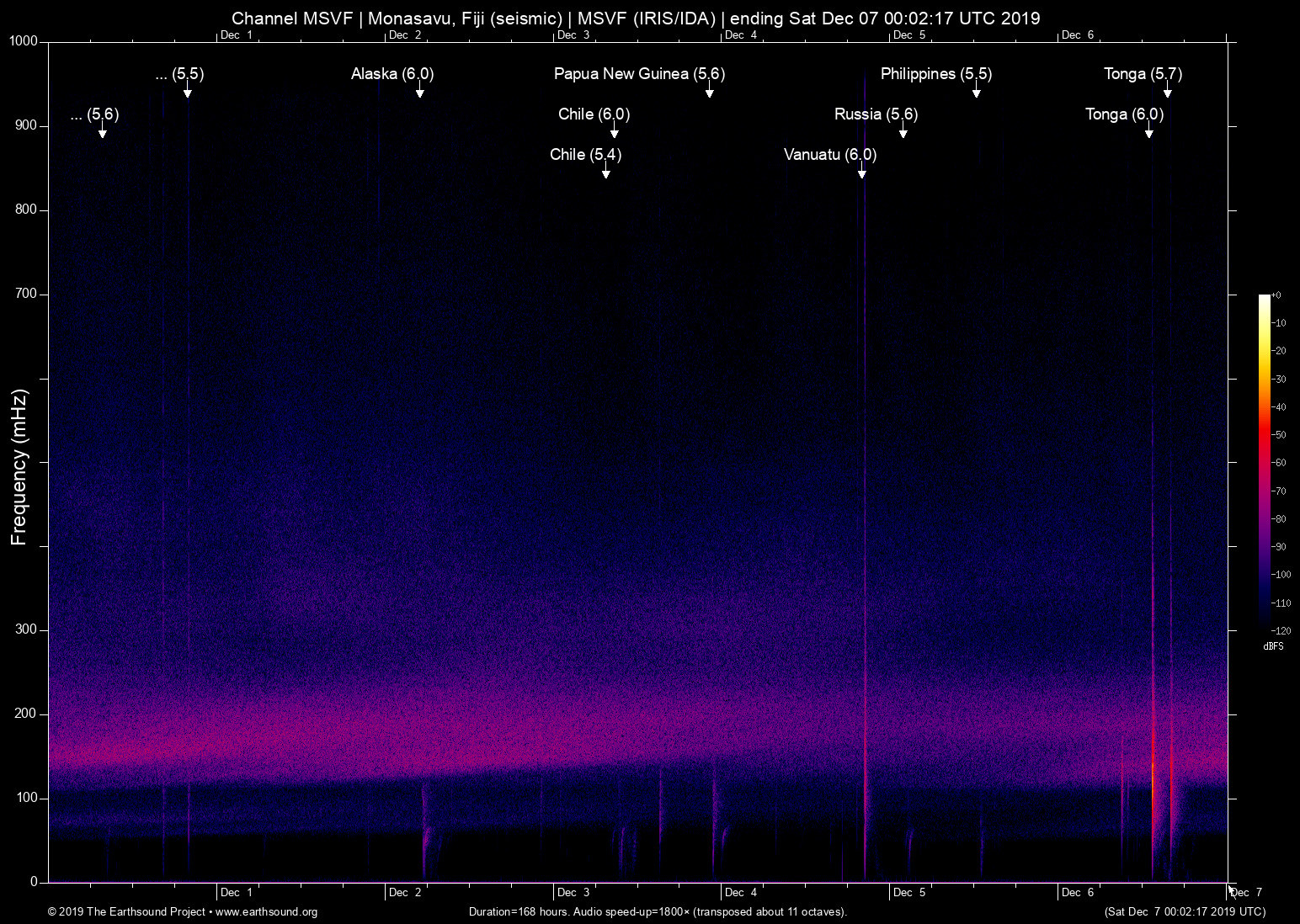Image resolution: width=1300 pixels, height=924 pixels.
Task: Click the unnamed ... (5.6) event label
Action: pyautogui.click(x=94, y=114)
